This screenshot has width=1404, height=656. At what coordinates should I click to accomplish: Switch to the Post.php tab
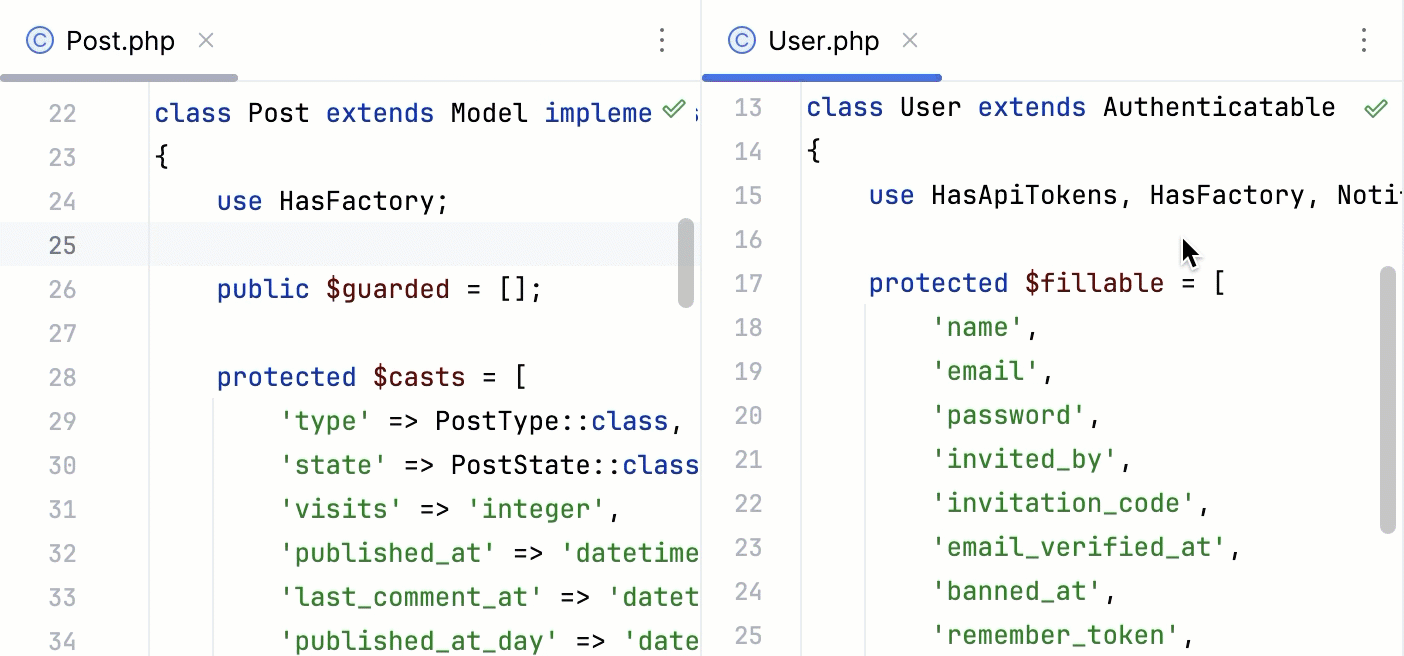(119, 41)
